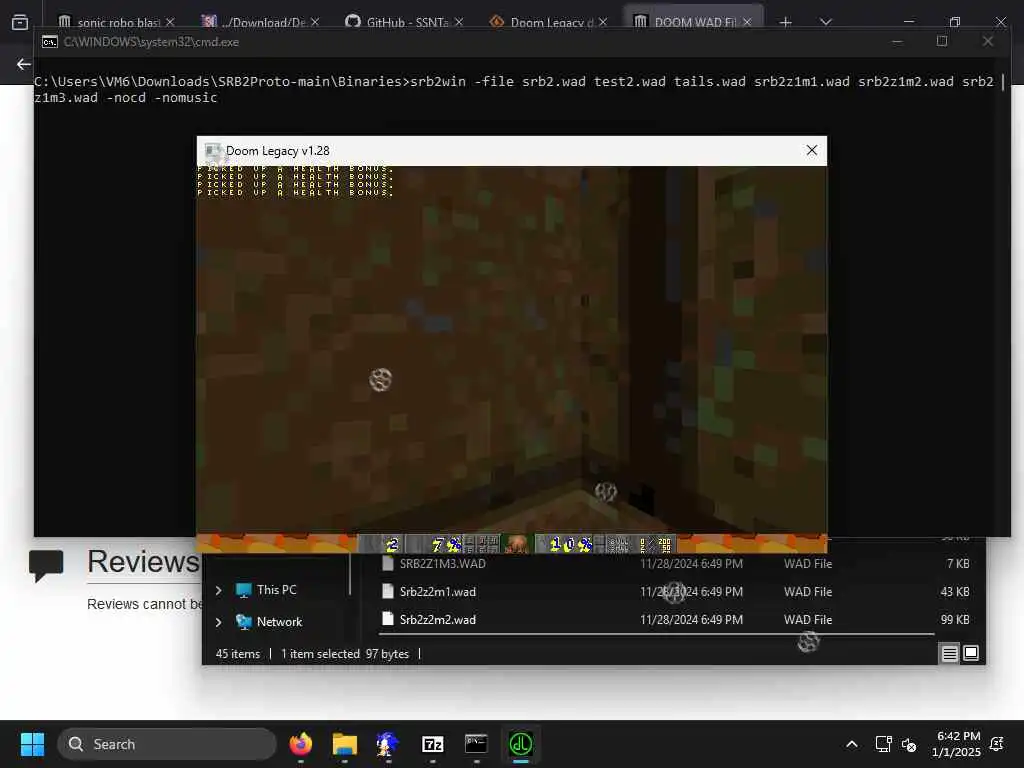This screenshot has height=768, width=1024.
Task: Click the Doom marine face in status bar
Action: coord(517,544)
